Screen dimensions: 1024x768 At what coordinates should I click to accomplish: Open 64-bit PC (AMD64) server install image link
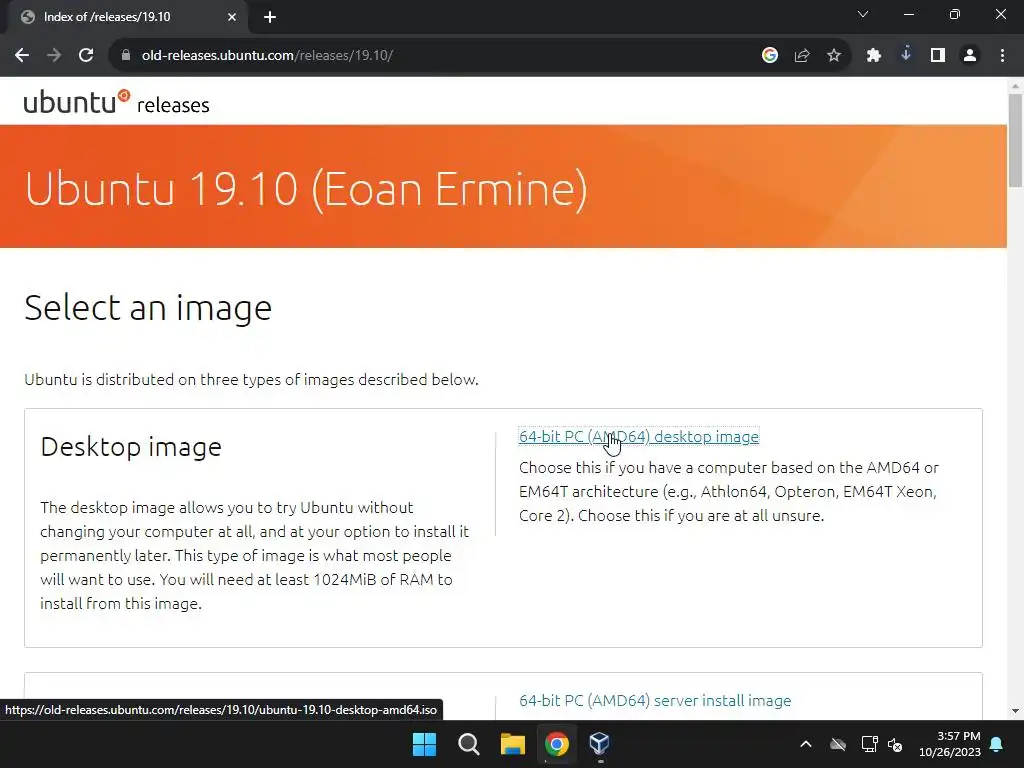point(655,700)
